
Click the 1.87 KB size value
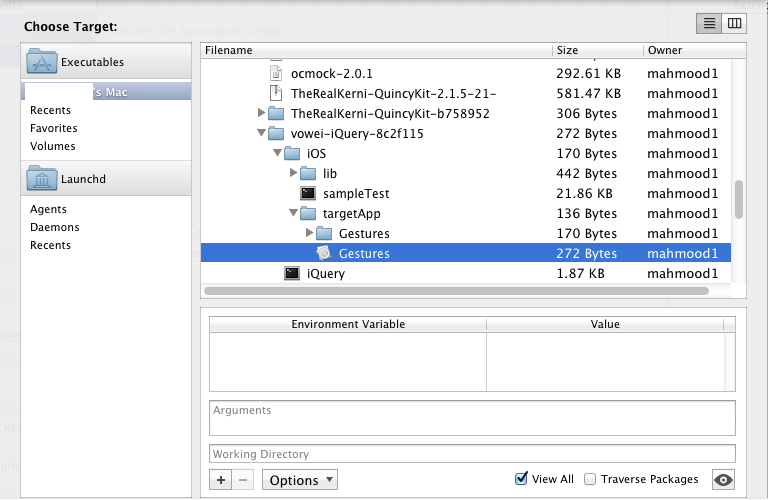[x=580, y=274]
